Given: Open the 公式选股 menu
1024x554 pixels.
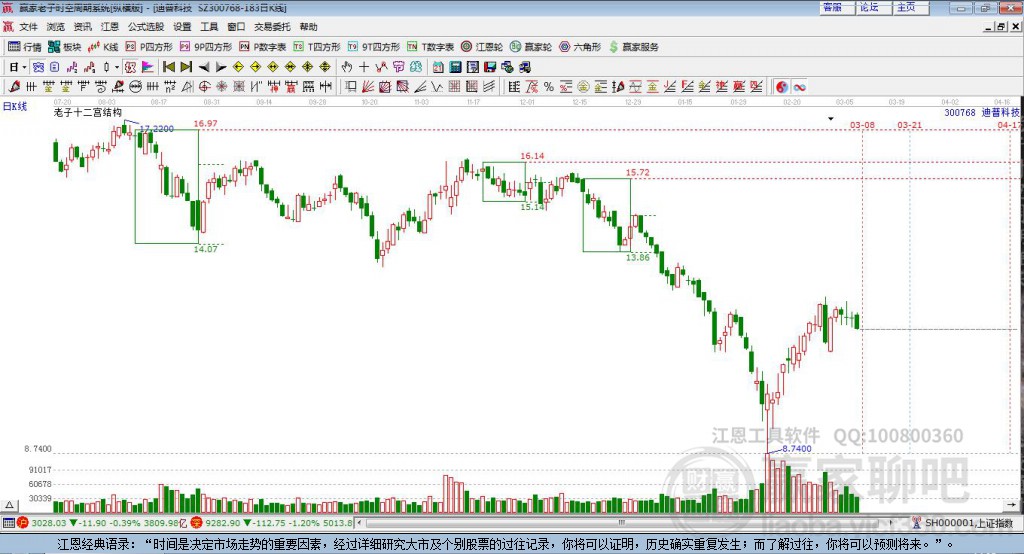Looking at the screenshot, I should pyautogui.click(x=146, y=27).
